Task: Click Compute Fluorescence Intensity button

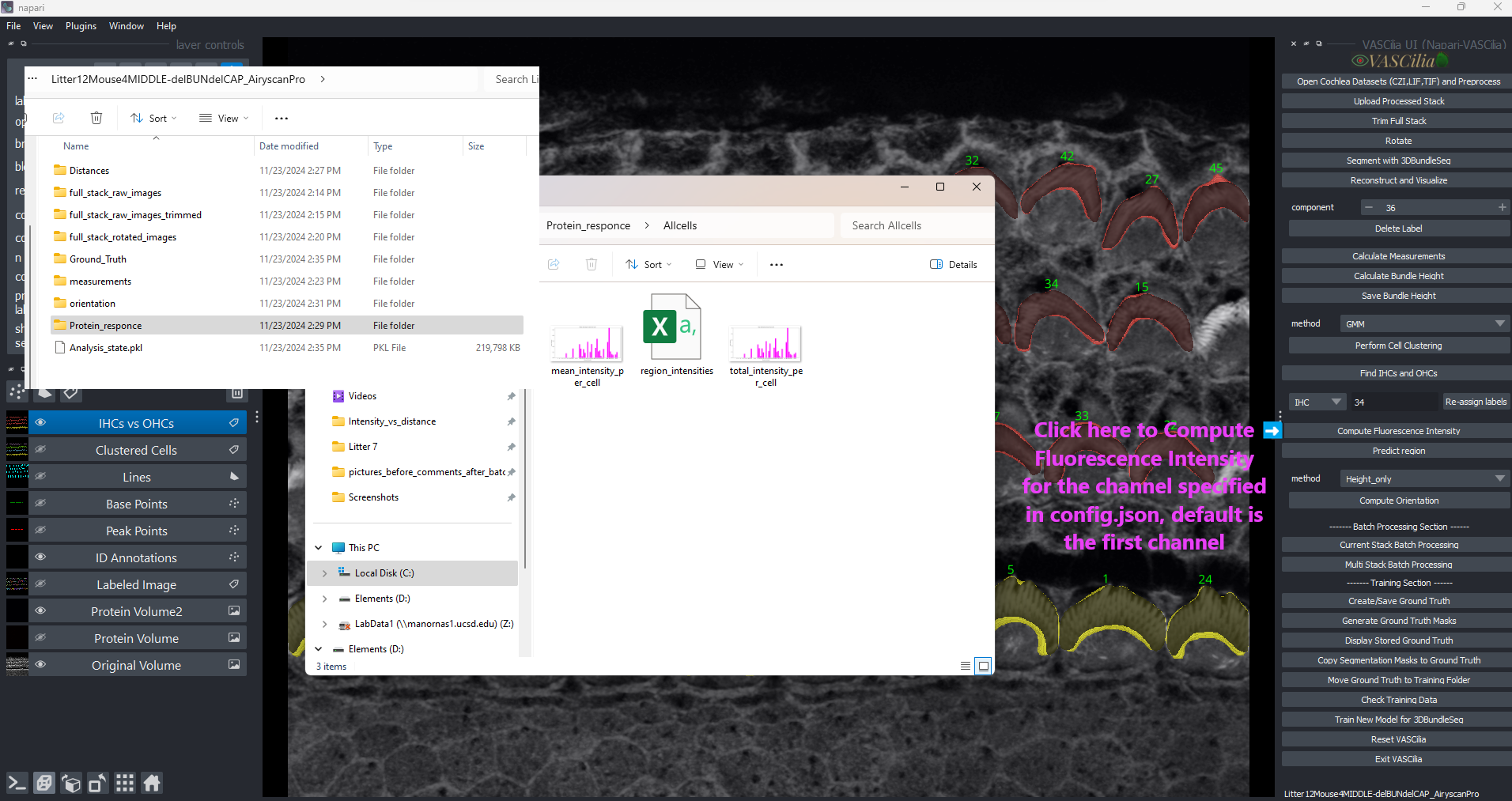Action: (1398, 431)
